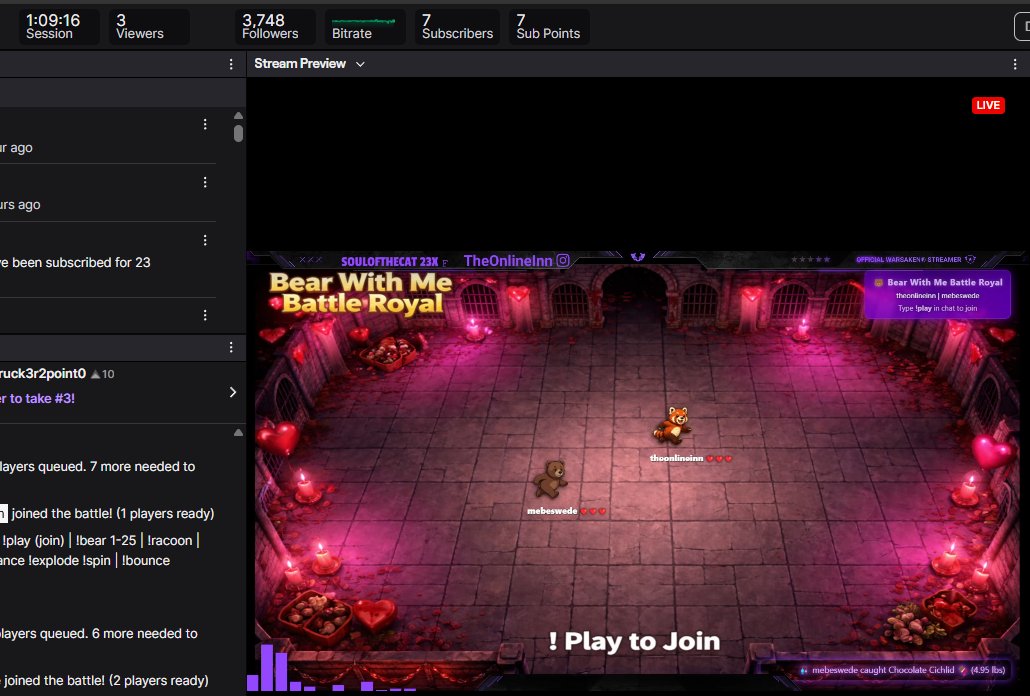Open the Stream Preview panel's three-dot menu
The height and width of the screenshot is (696, 1030).
[1015, 64]
